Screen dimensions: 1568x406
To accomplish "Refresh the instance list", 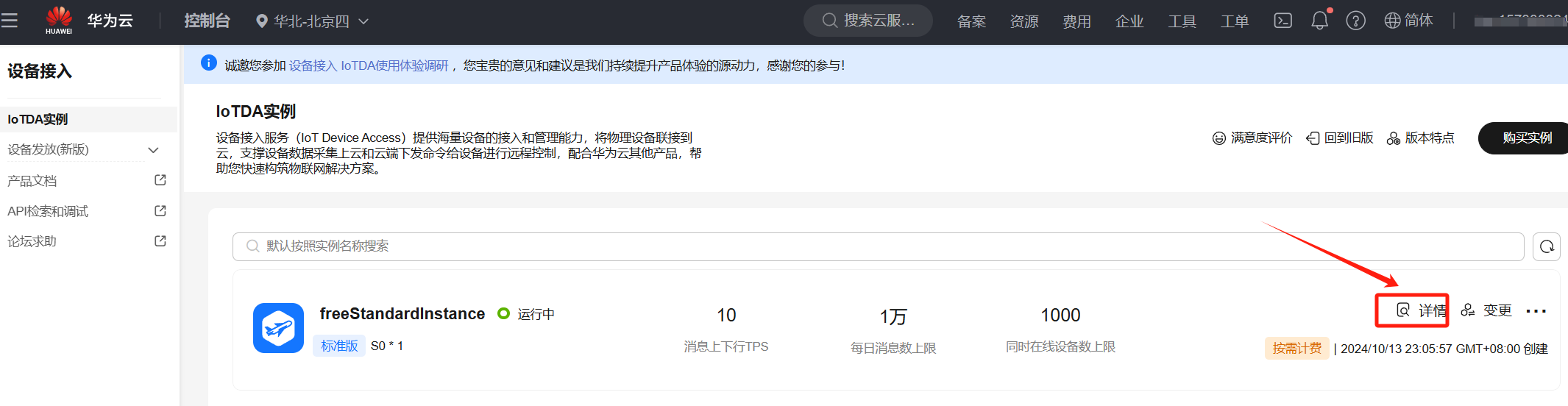I will 1547,246.
